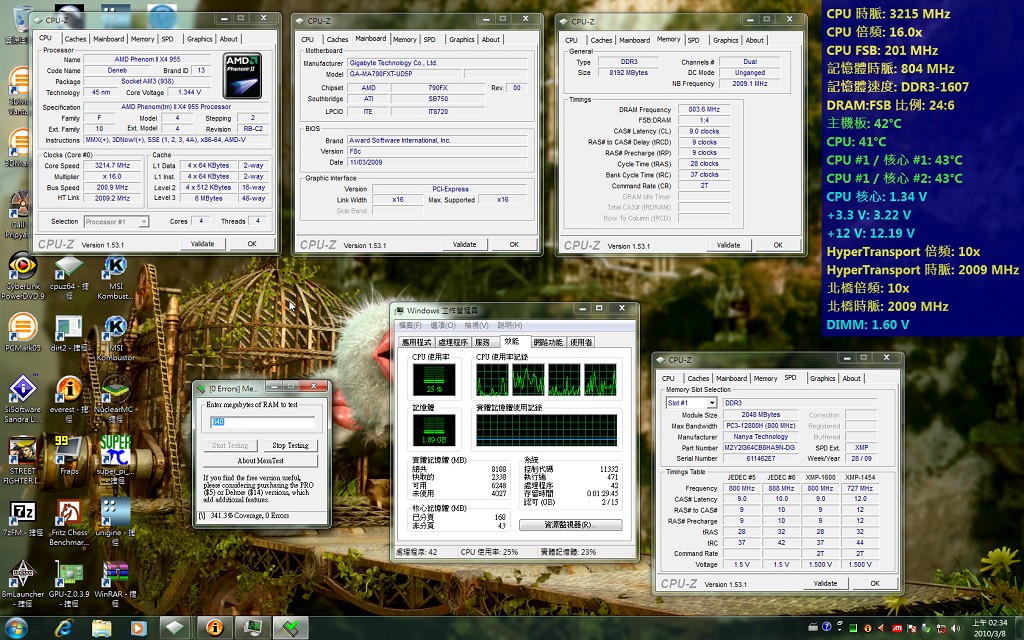1024x640 pixels.
Task: Open Windows Explorer folder on taskbar
Action: tap(101, 628)
